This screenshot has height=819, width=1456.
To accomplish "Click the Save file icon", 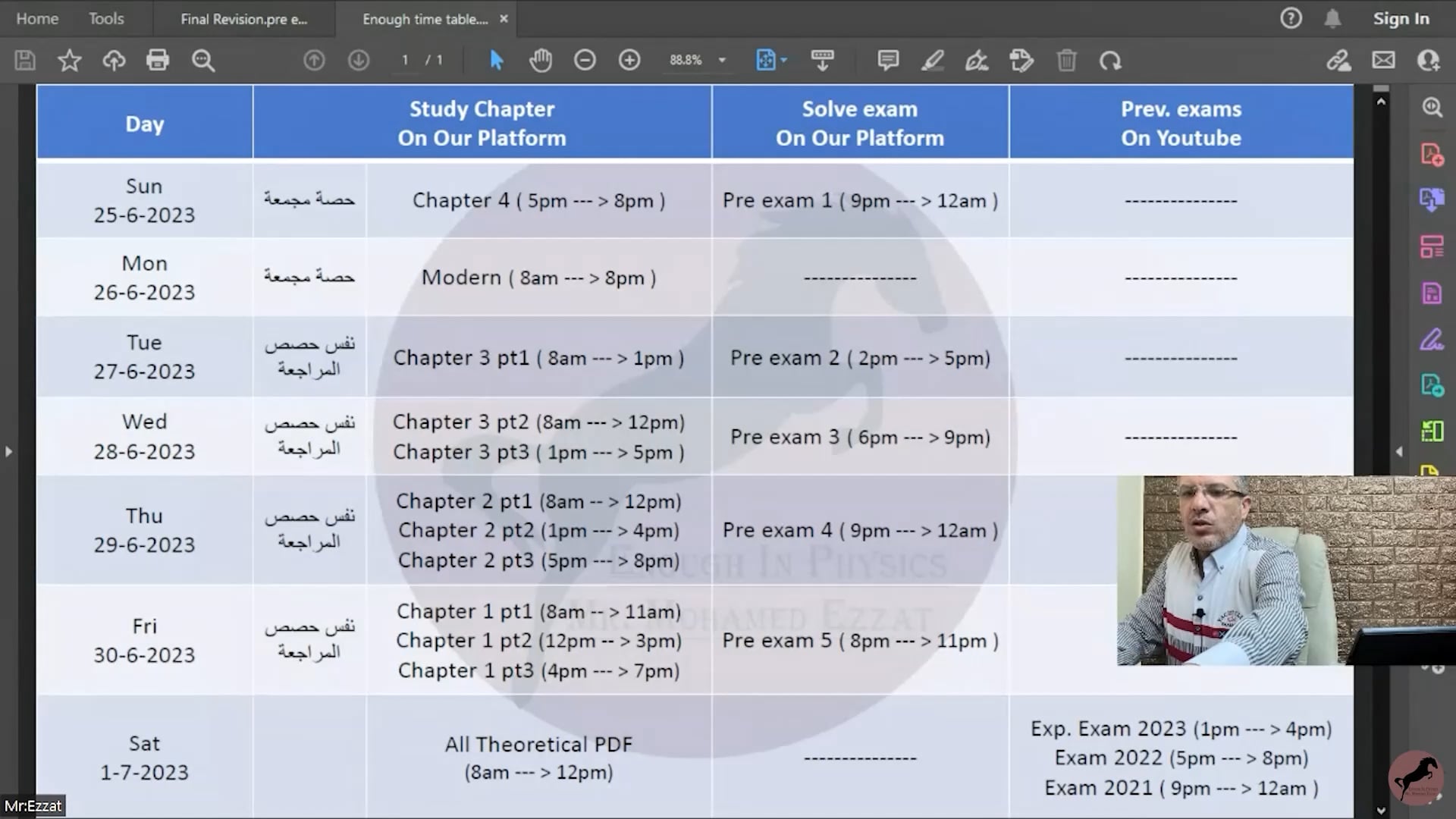I will (25, 60).
